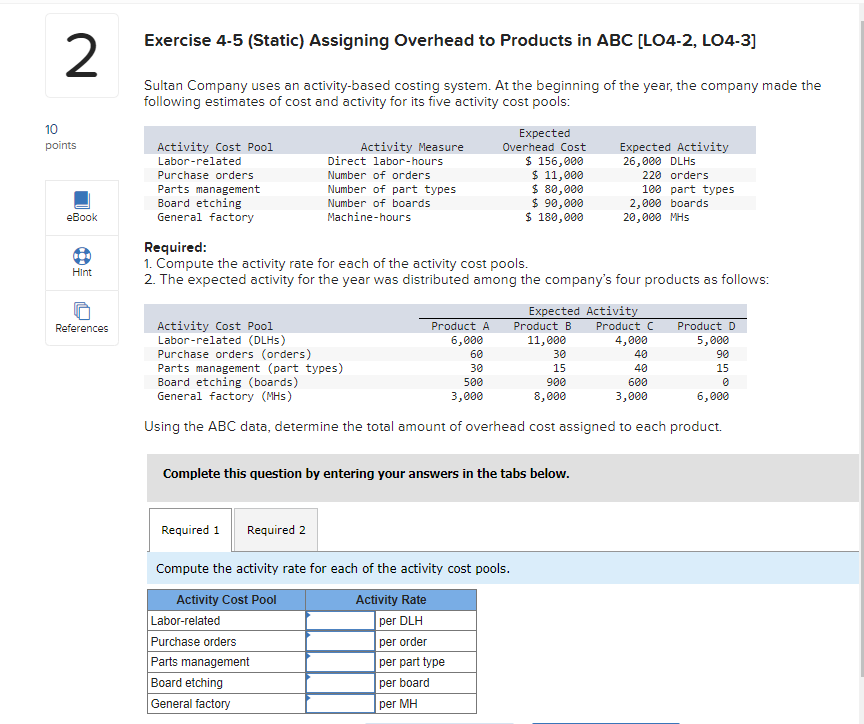Click the Activity Rate column header

390,599
